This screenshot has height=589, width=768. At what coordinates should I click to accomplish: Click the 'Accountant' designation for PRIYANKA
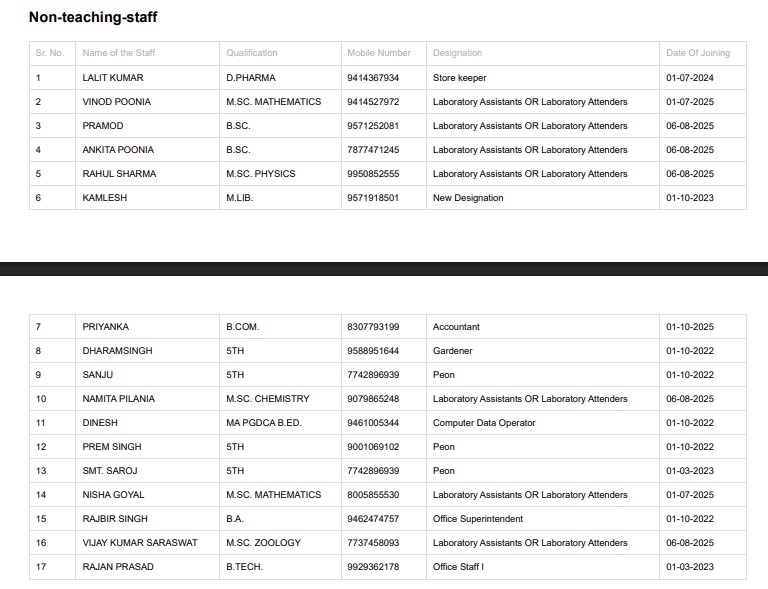[x=456, y=327]
